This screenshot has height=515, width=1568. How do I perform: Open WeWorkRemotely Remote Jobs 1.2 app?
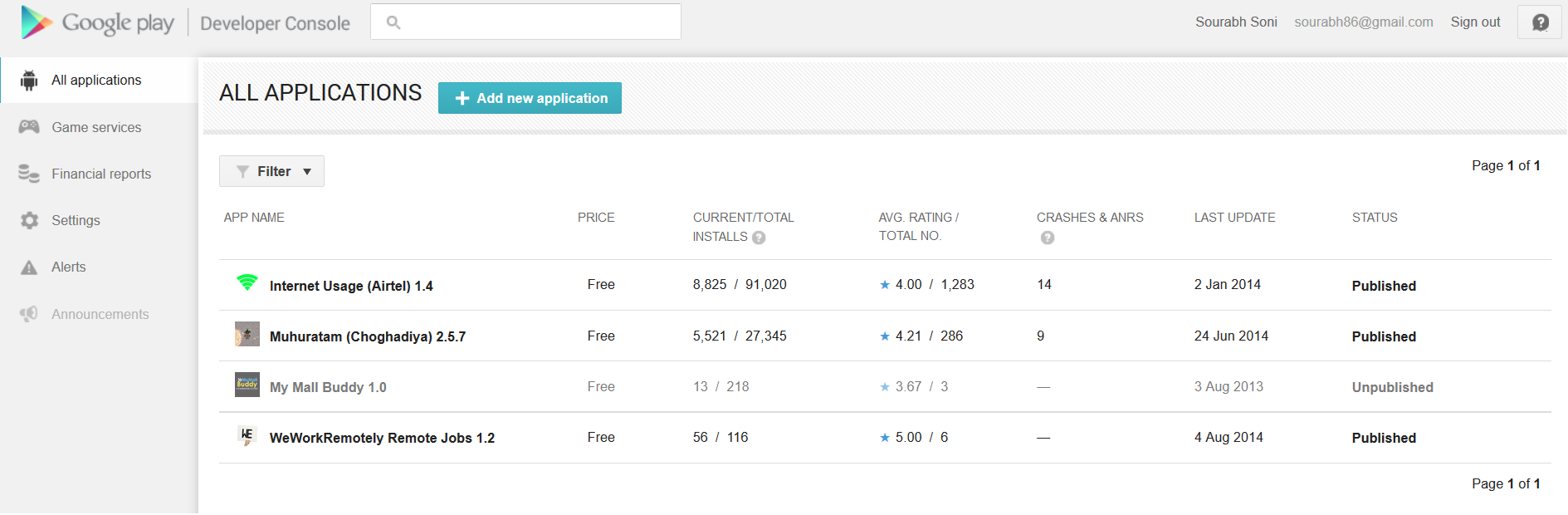[382, 438]
